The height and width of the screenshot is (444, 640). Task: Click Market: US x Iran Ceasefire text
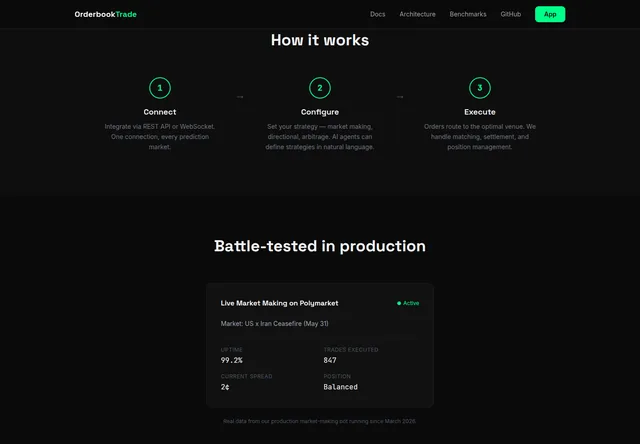click(274, 324)
